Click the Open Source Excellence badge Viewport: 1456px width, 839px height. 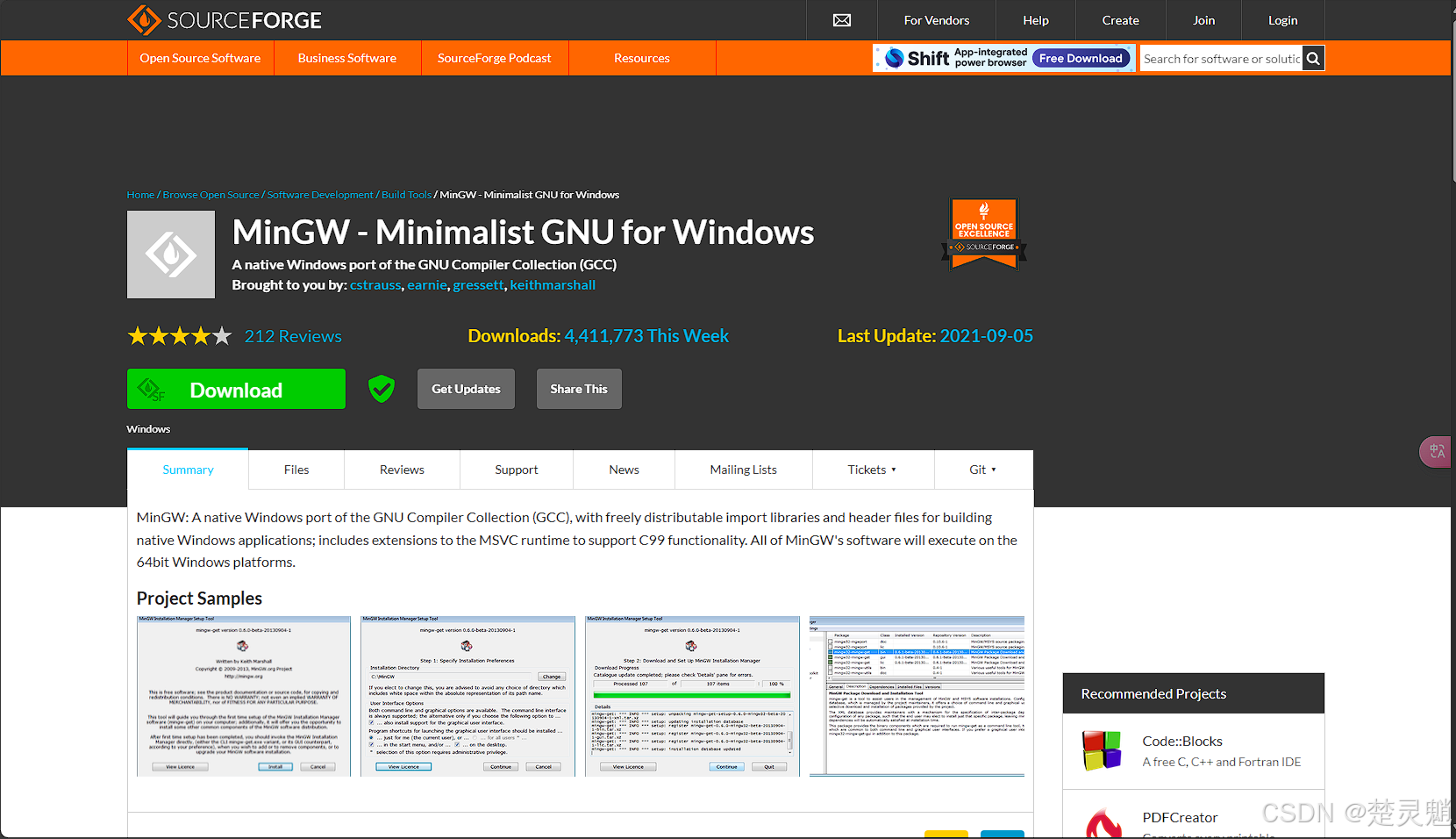coord(984,233)
